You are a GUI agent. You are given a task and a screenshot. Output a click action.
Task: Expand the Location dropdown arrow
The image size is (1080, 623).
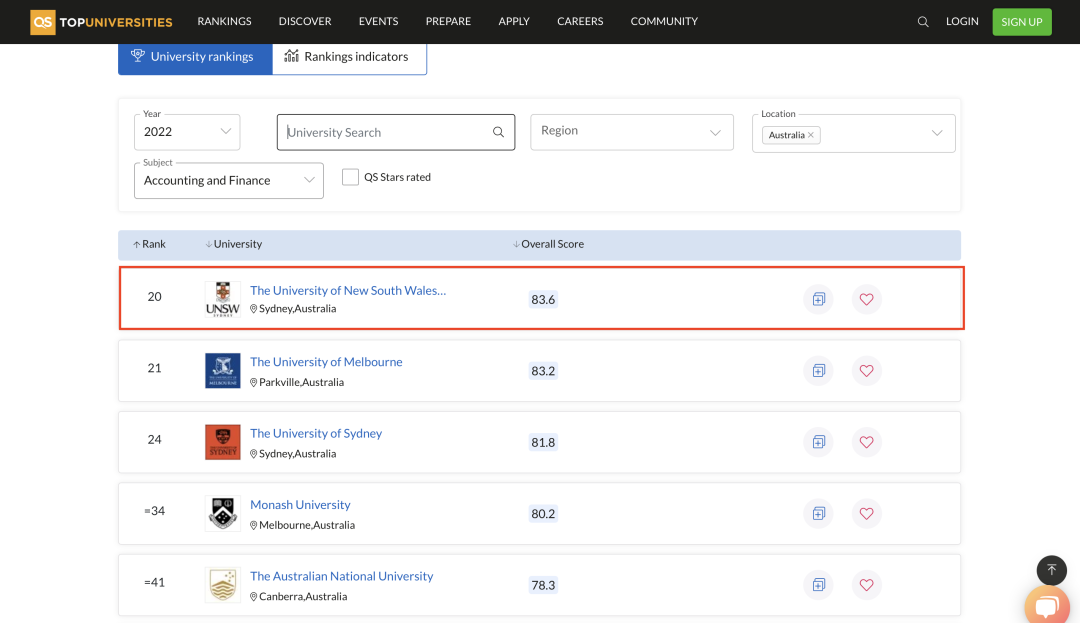pos(937,133)
